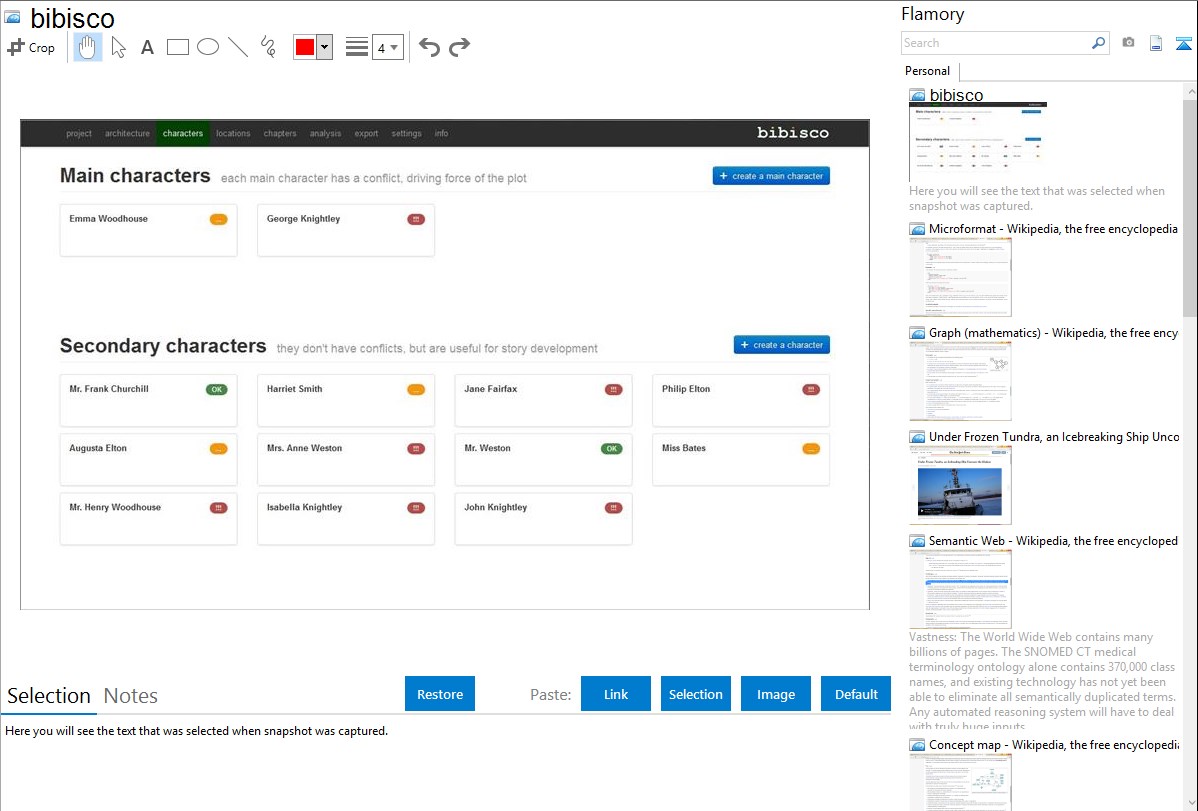1198x811 pixels.
Task: Take a snapshot with camera icon
Action: point(1128,43)
